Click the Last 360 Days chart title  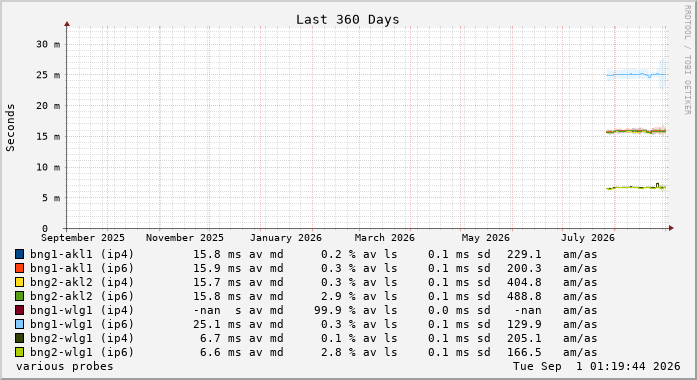pyautogui.click(x=348, y=20)
